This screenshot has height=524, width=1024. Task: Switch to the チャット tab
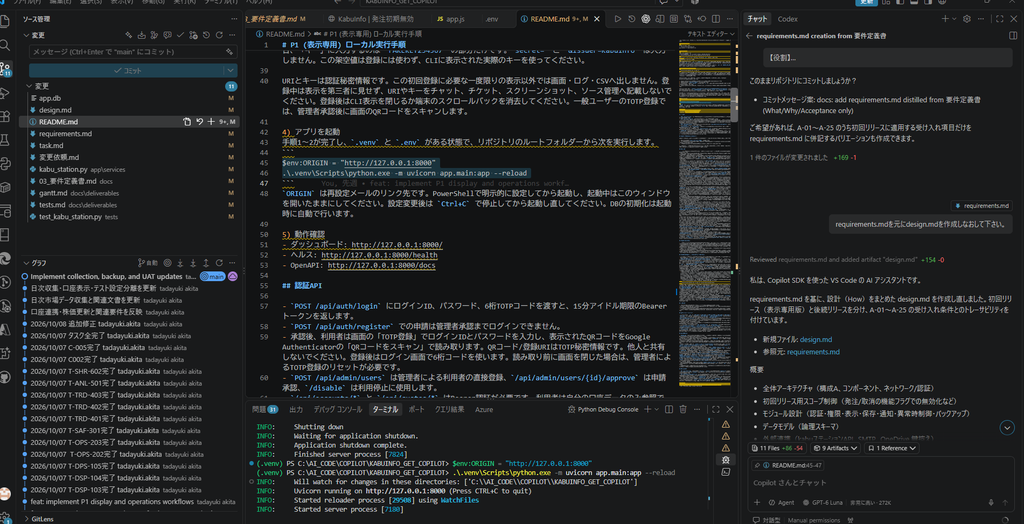[x=758, y=19]
